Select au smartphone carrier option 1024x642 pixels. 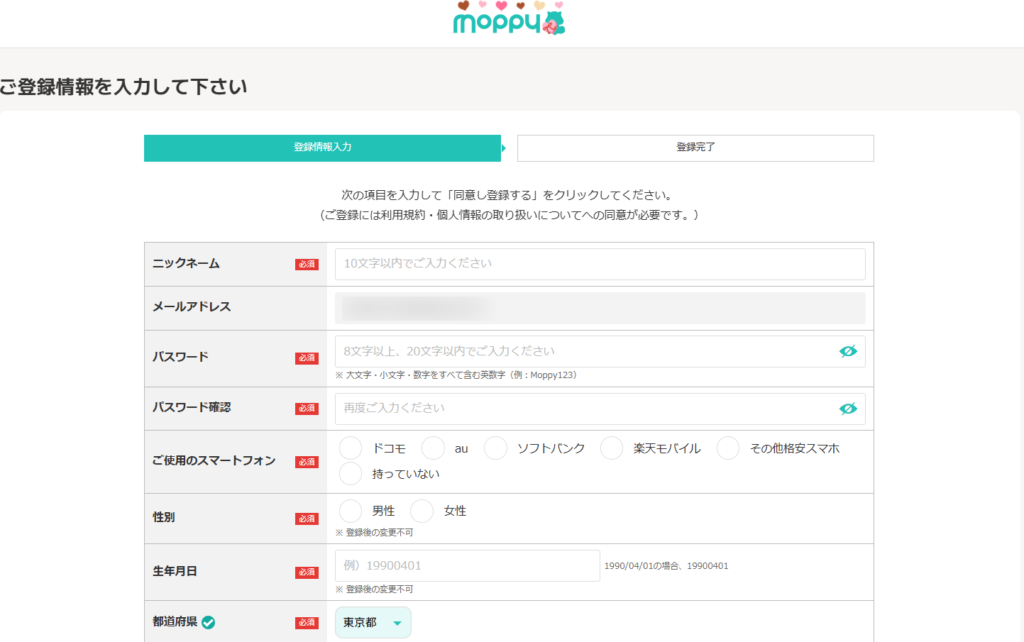pos(433,448)
